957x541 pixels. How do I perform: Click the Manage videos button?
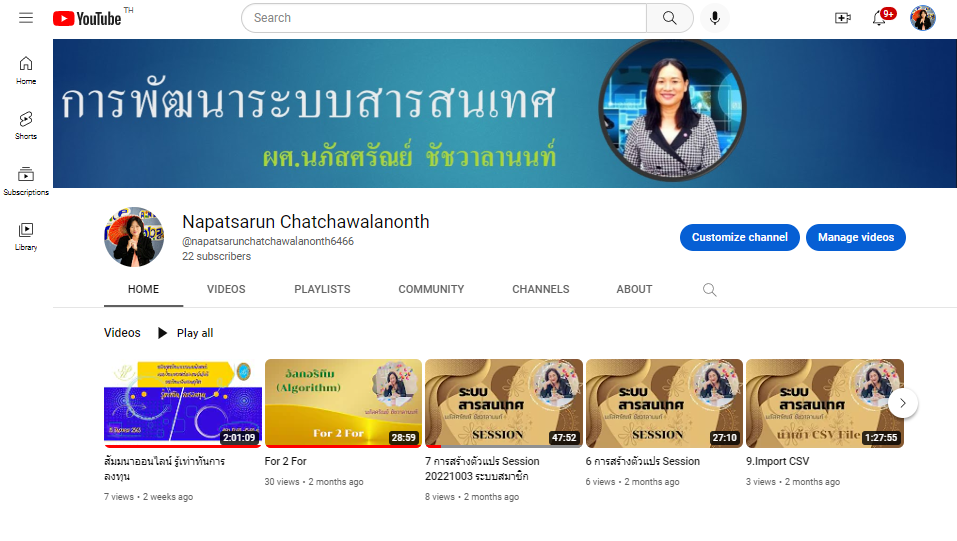pos(855,237)
